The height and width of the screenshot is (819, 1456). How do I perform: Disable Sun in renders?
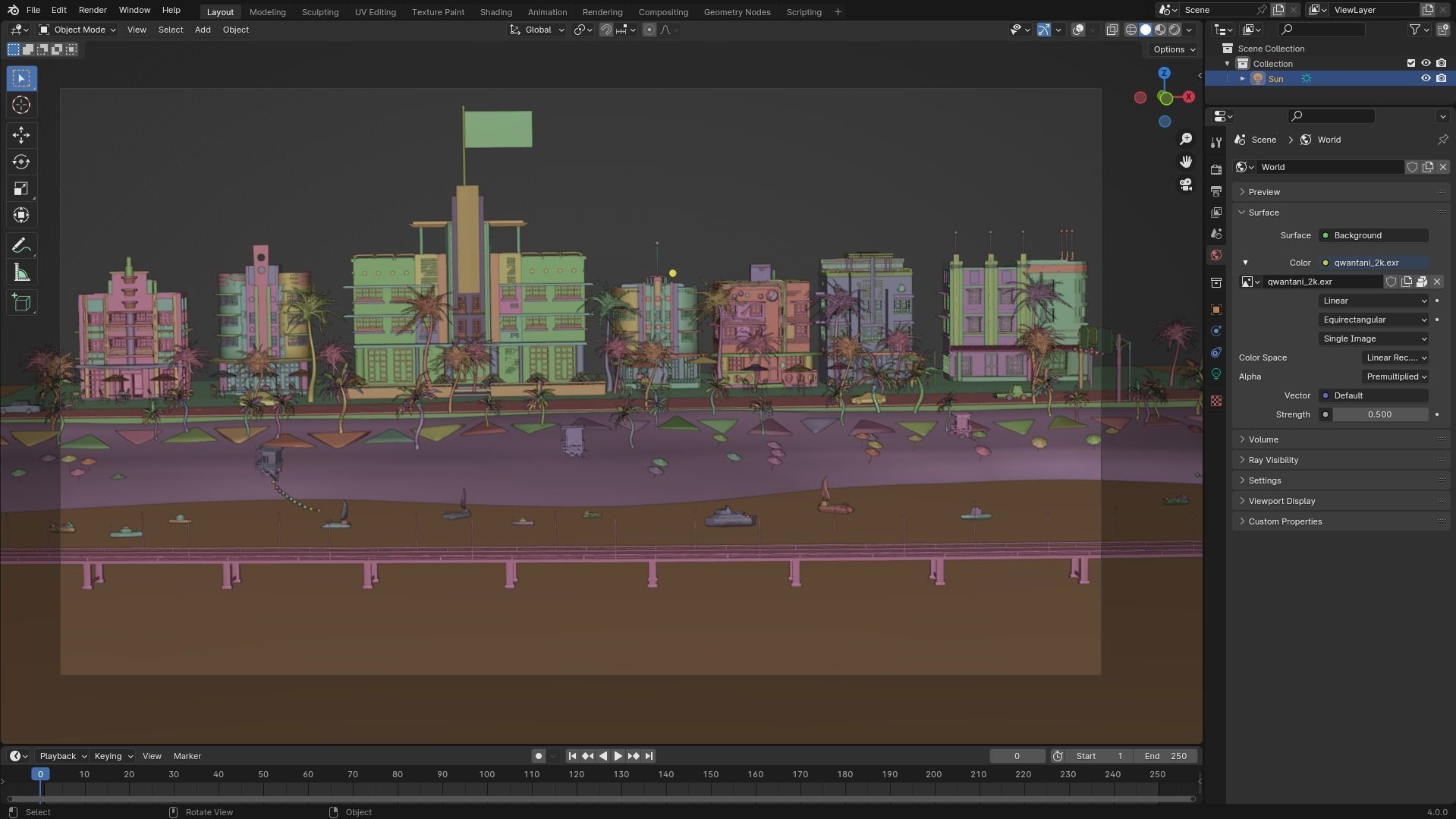(1441, 78)
